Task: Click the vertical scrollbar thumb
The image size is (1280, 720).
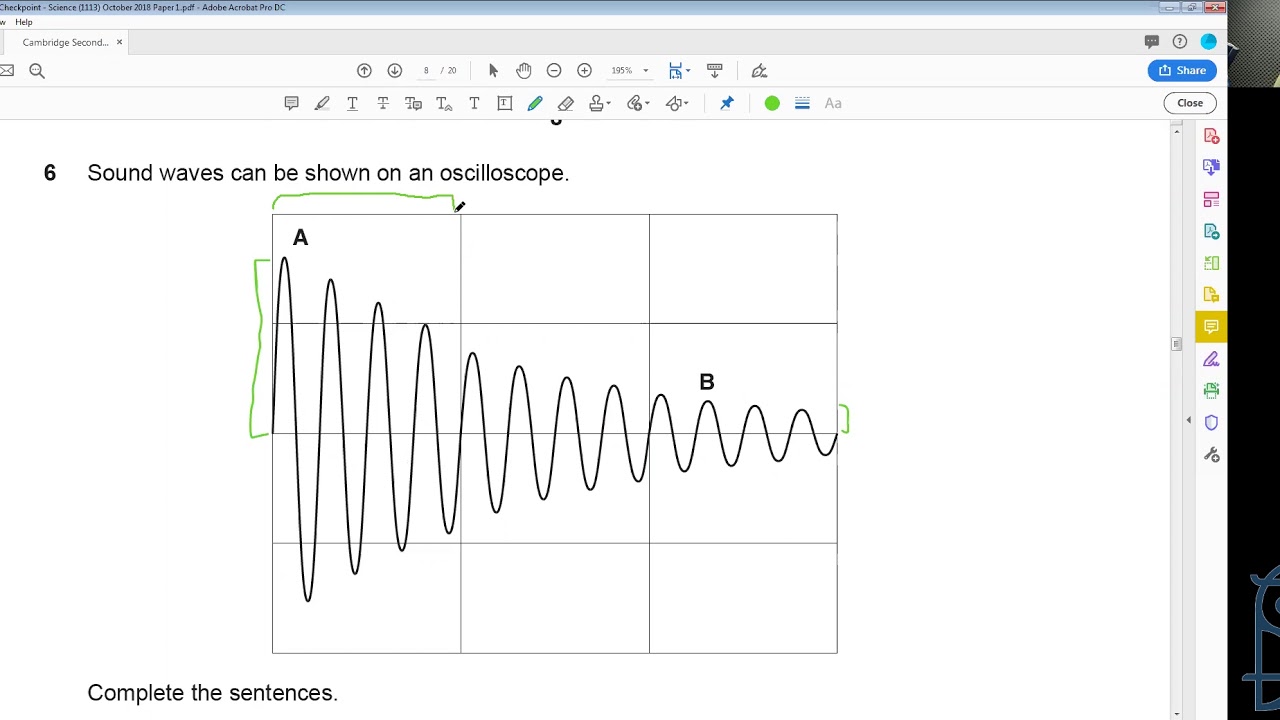Action: [1176, 344]
